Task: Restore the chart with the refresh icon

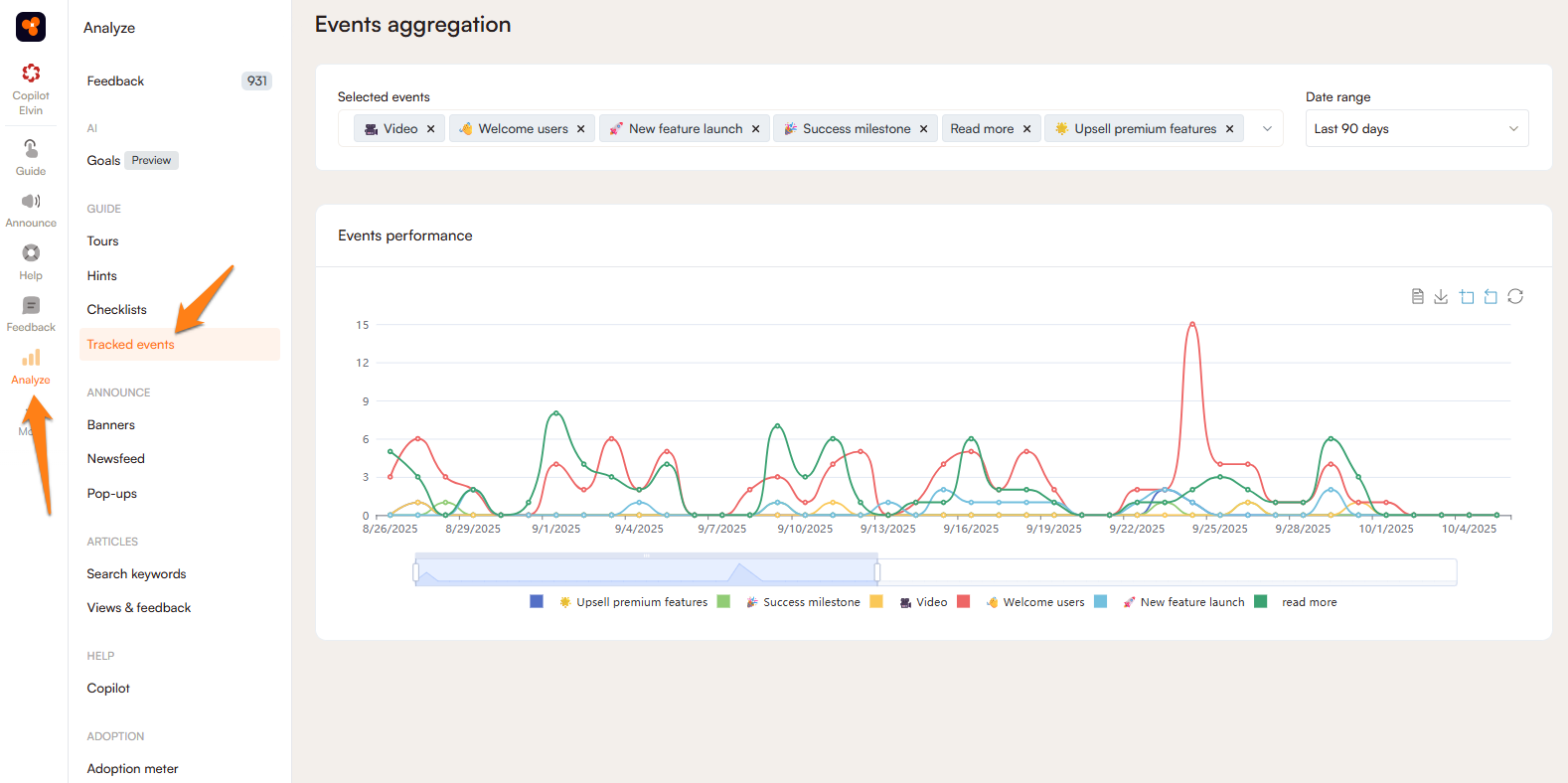Action: [x=1515, y=296]
